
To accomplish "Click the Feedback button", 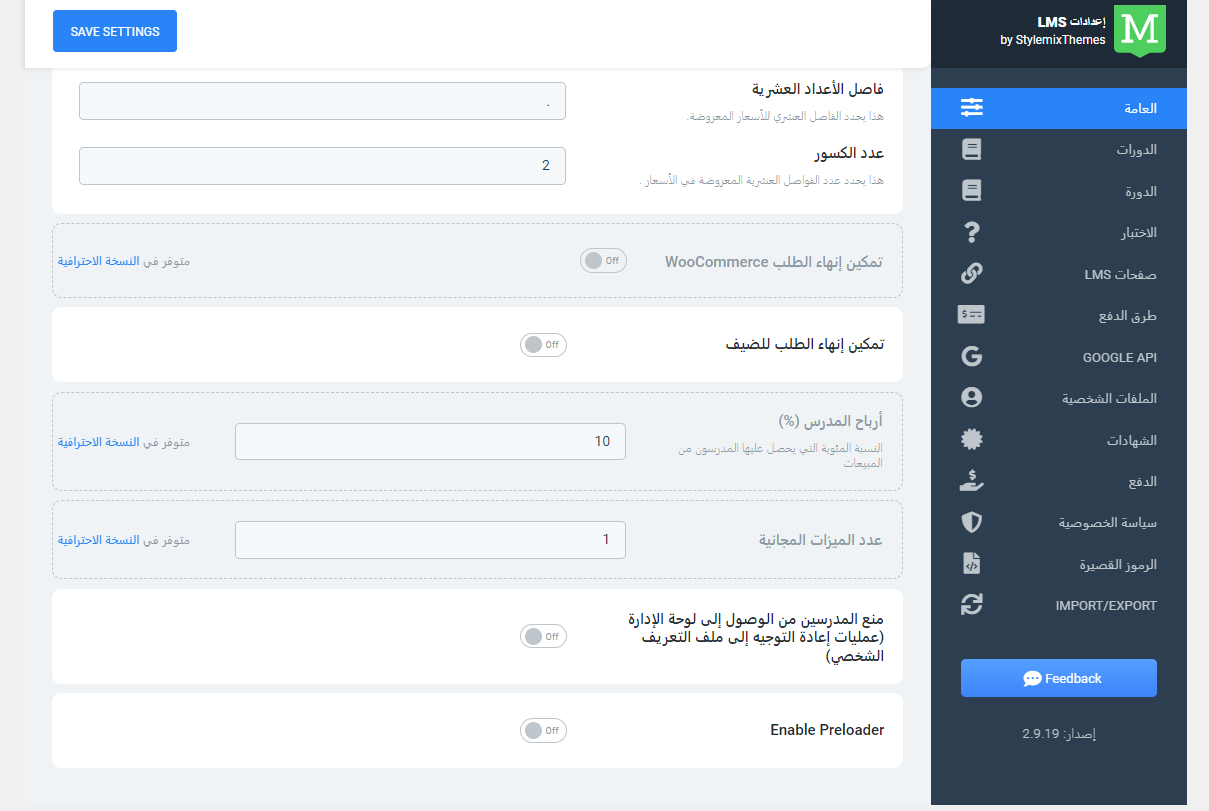I will pyautogui.click(x=1059, y=678).
